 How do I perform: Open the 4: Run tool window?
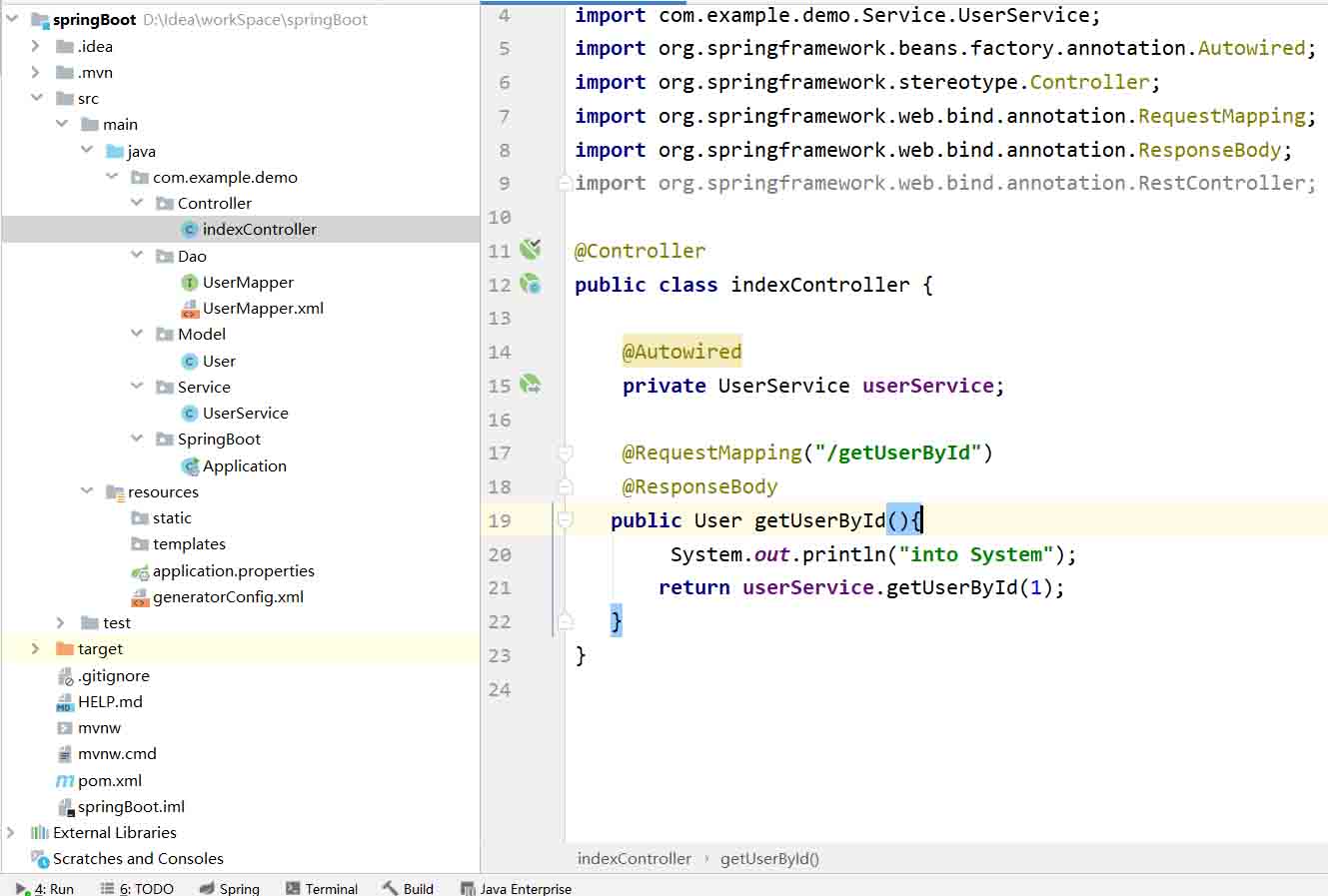(45, 888)
